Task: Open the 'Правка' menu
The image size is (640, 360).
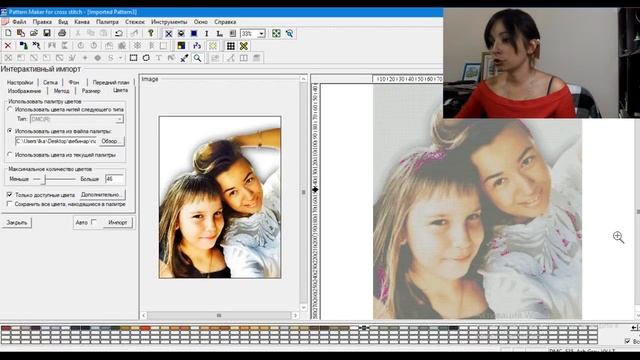Action: pyautogui.click(x=42, y=22)
